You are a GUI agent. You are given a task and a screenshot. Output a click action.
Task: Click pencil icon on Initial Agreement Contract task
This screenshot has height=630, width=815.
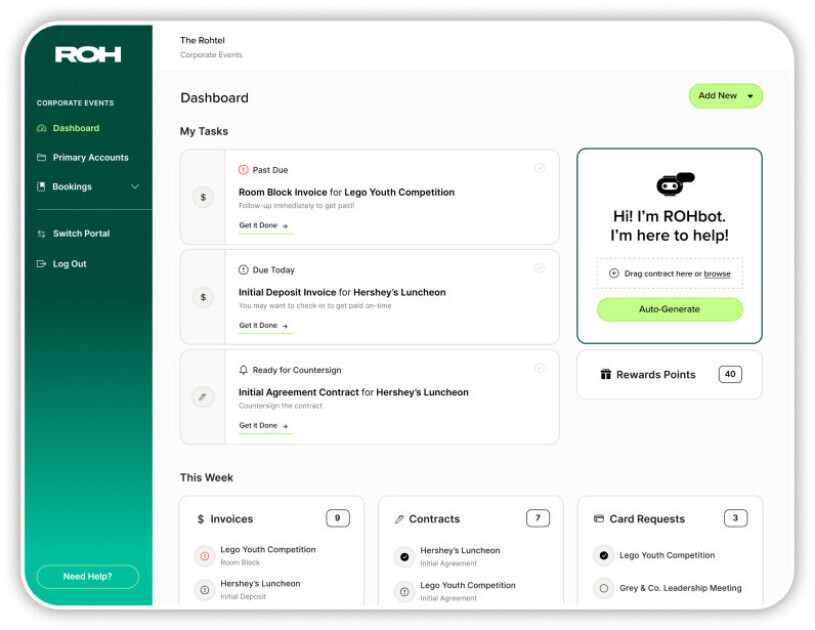(x=203, y=397)
